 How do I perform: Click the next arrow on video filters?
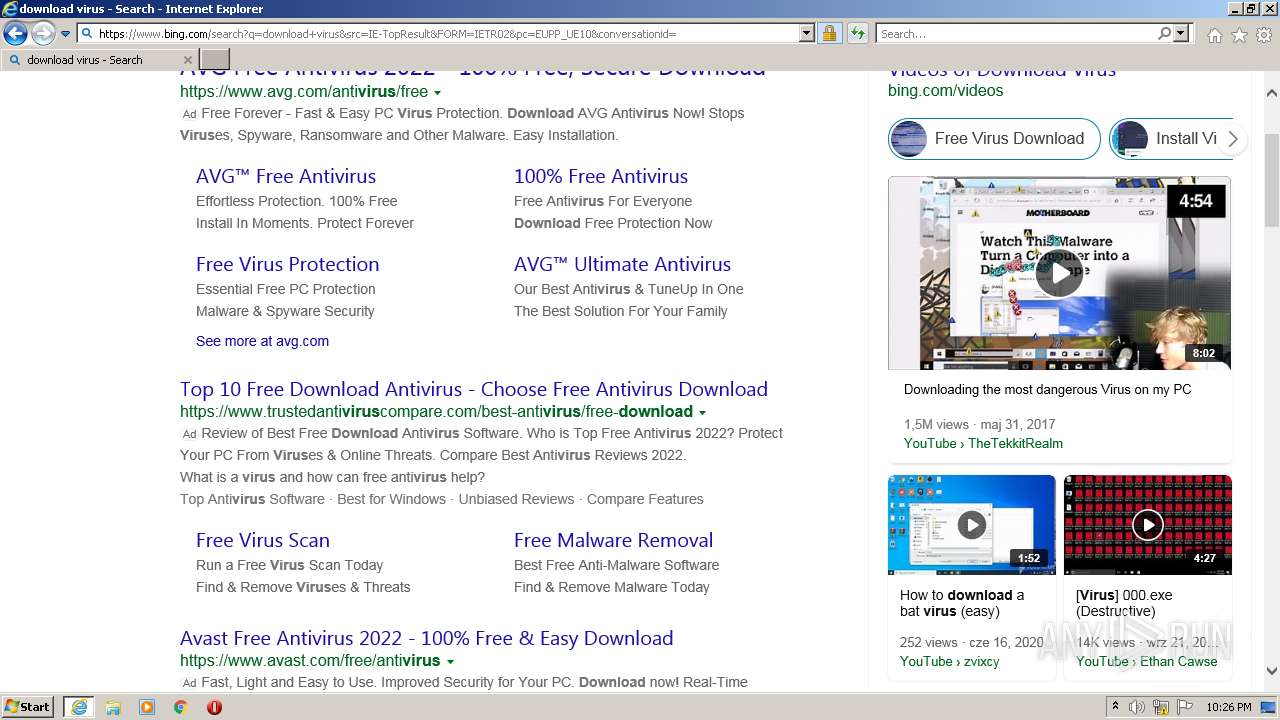click(1233, 139)
